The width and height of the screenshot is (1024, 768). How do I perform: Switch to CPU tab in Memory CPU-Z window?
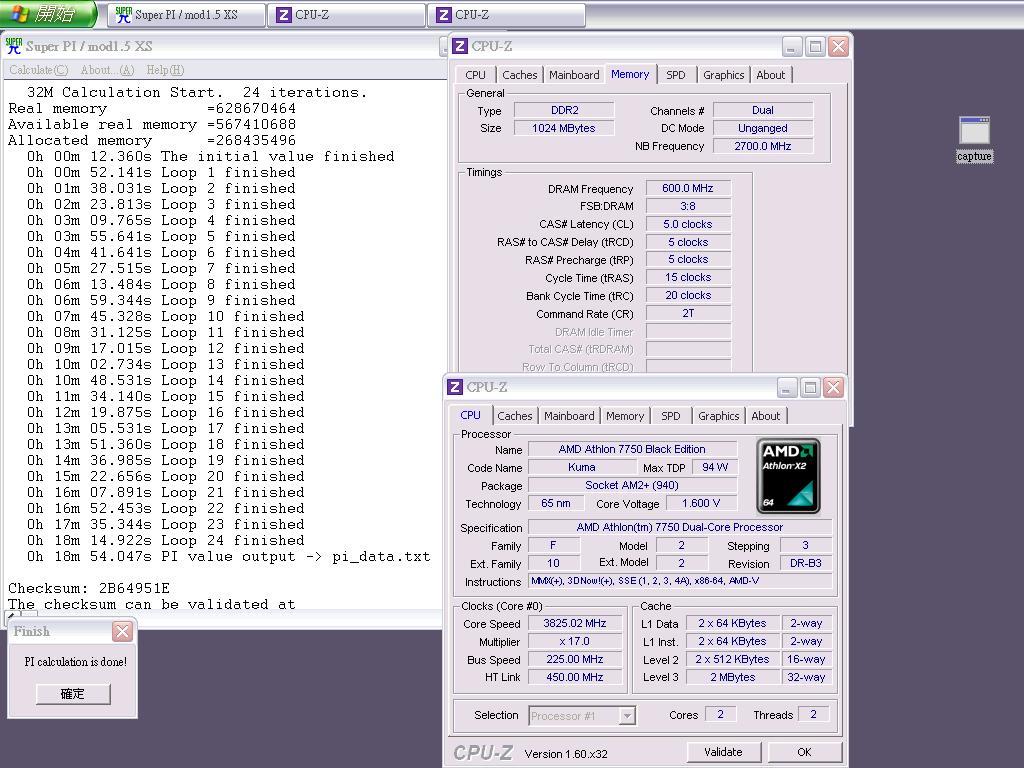coord(475,75)
